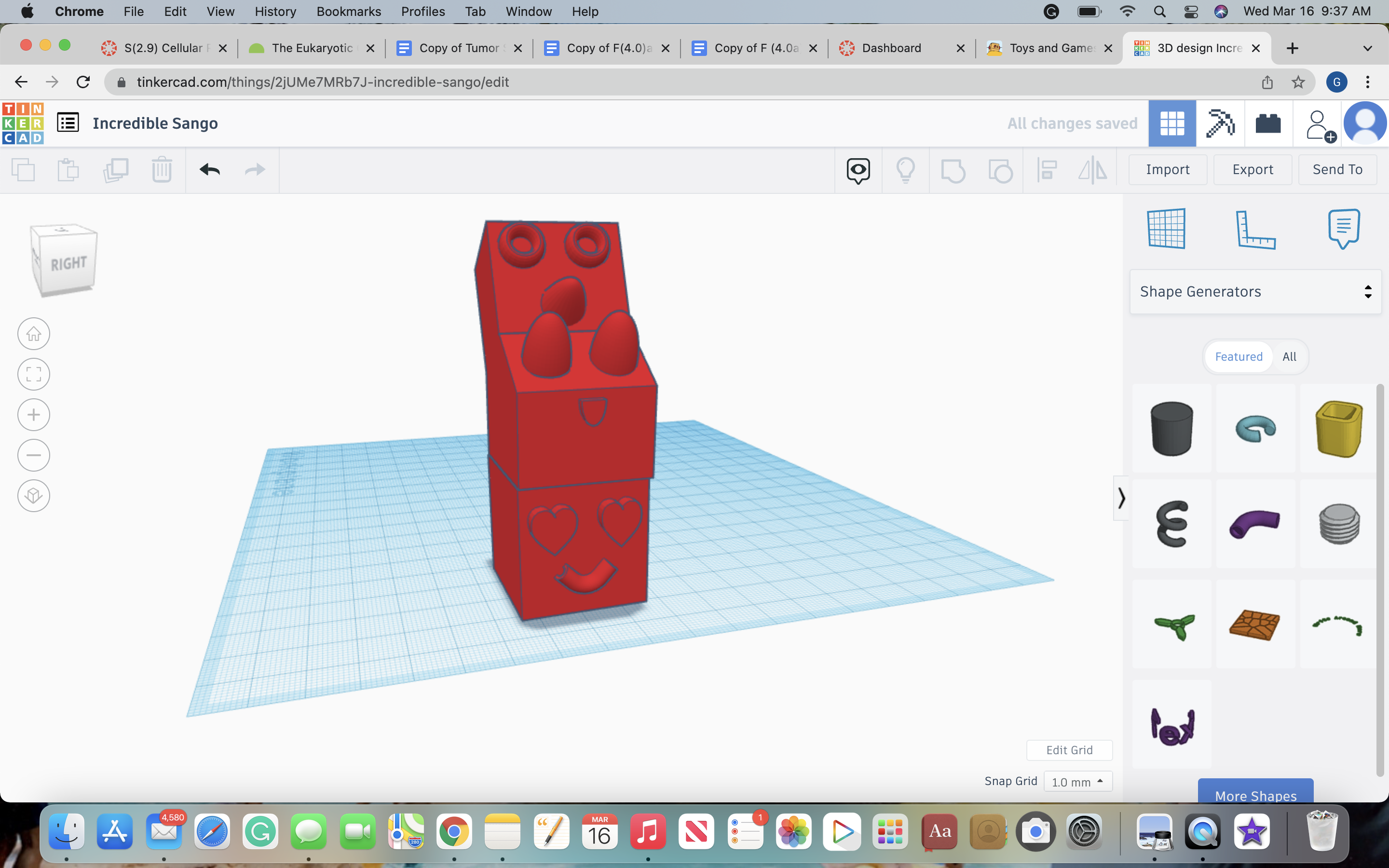
Task: Click the View menu in menu bar
Action: tap(219, 12)
